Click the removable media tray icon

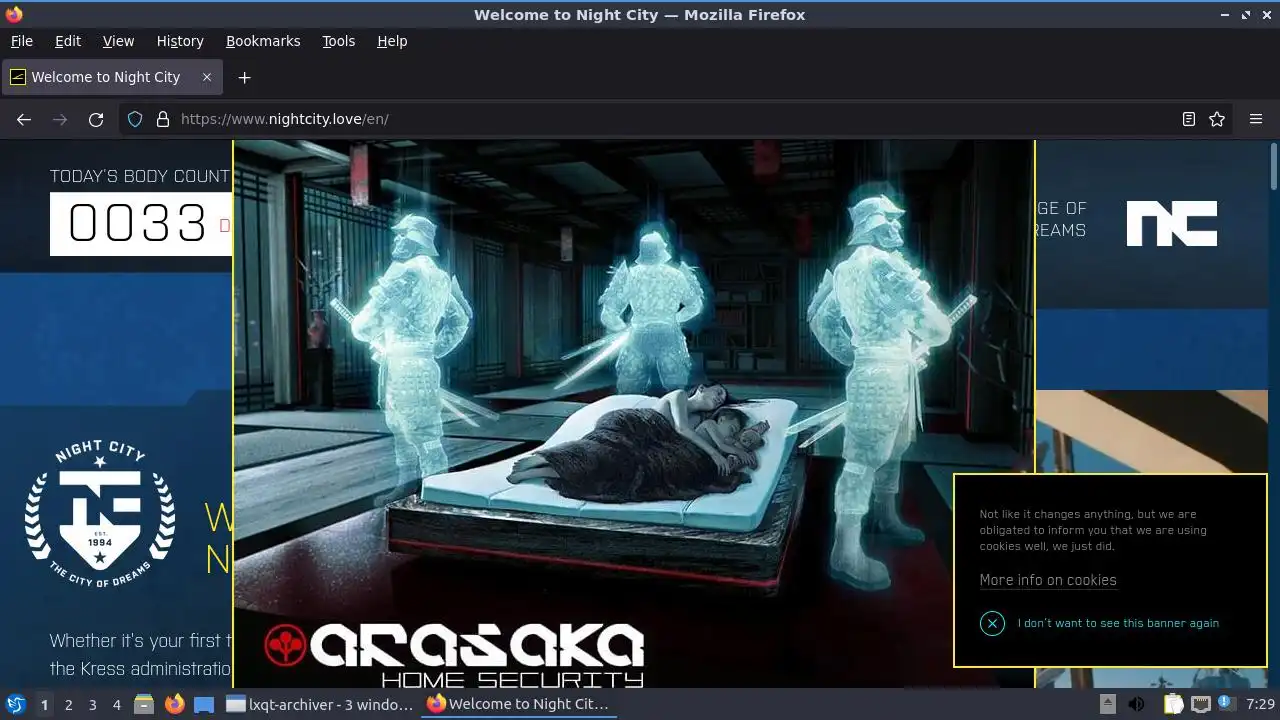tap(1108, 704)
